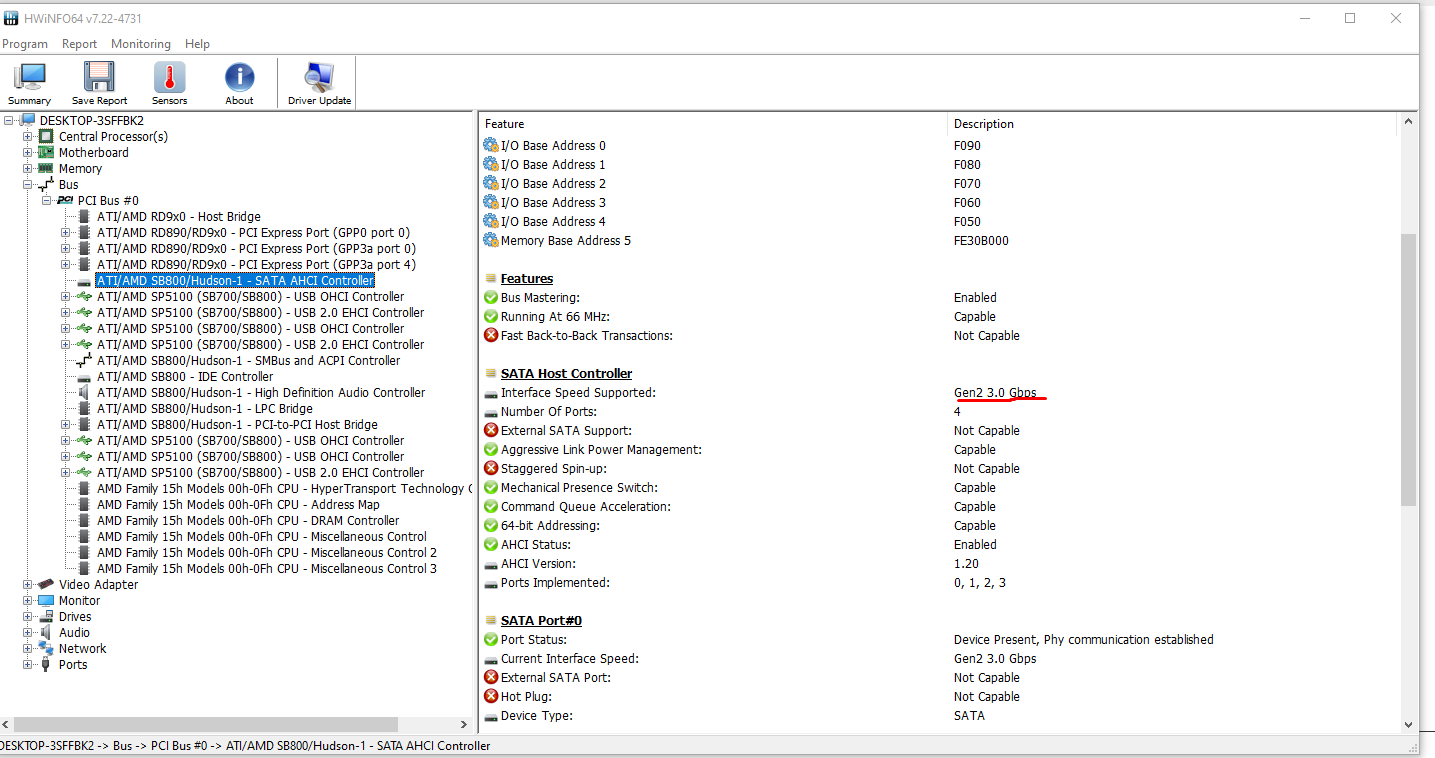This screenshot has width=1435, height=758.
Task: Launch Driver Update from toolbar
Action: (320, 83)
